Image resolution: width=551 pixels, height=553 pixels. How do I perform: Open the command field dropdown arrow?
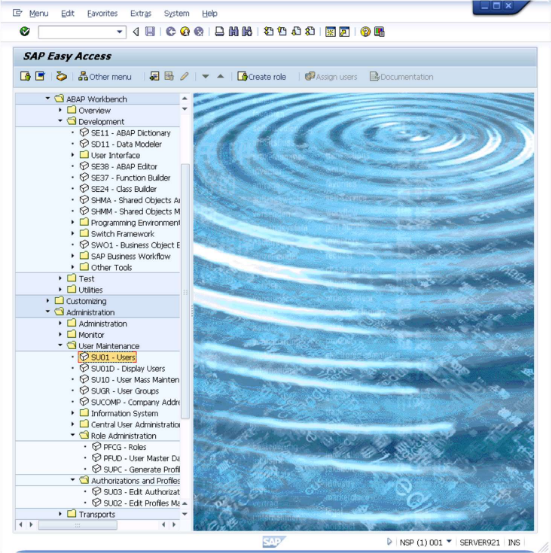tap(120, 32)
